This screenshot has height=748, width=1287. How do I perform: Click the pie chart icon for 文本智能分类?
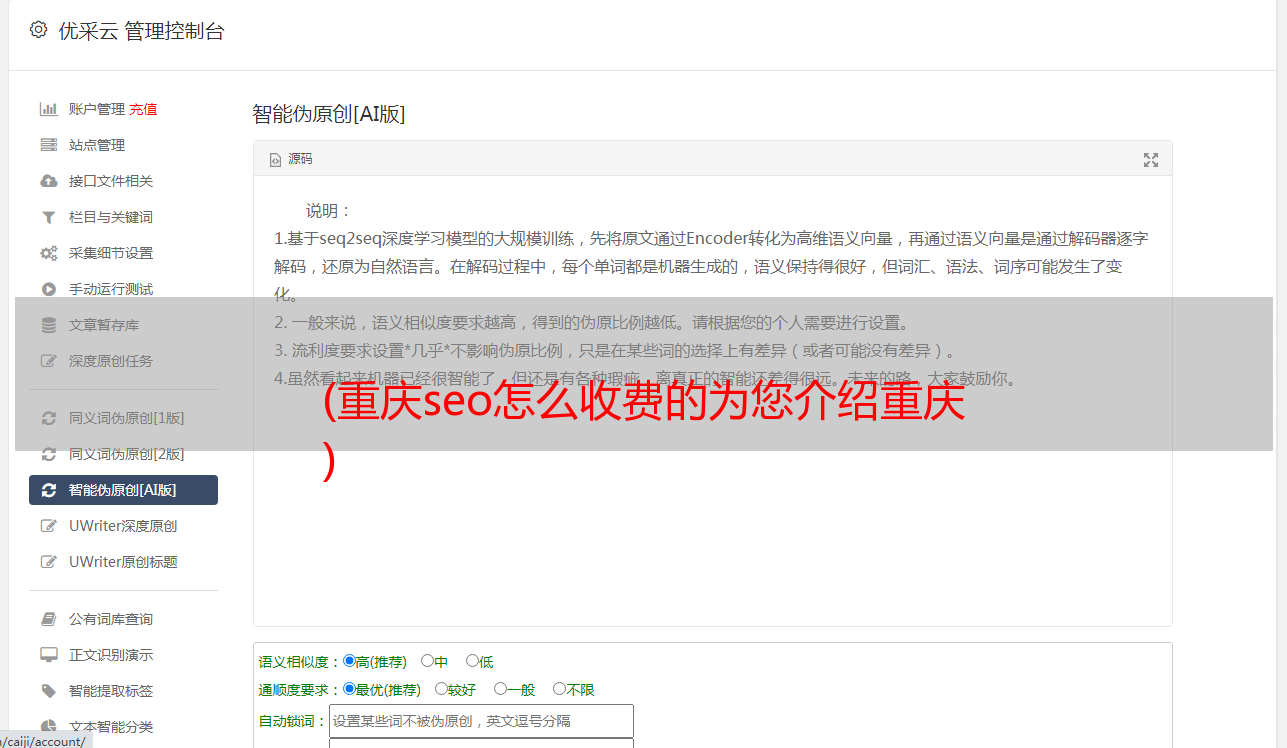tap(48, 727)
